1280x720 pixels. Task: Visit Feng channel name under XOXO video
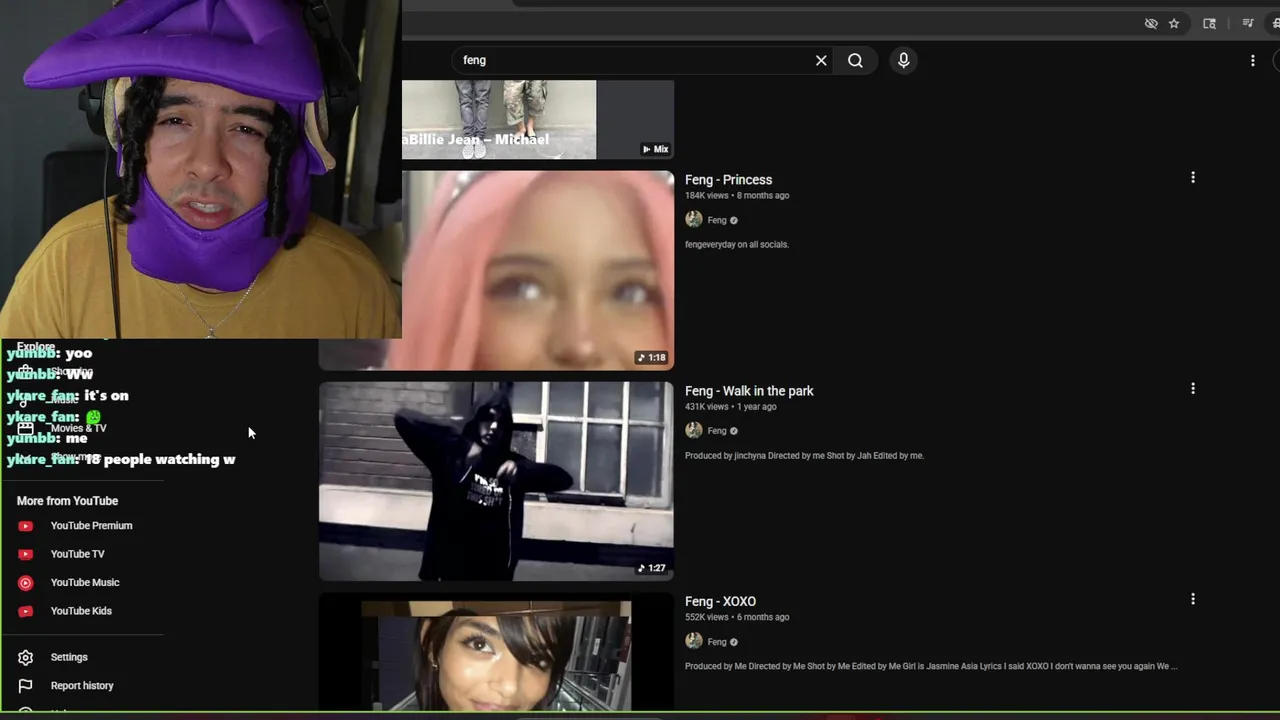[717, 642]
